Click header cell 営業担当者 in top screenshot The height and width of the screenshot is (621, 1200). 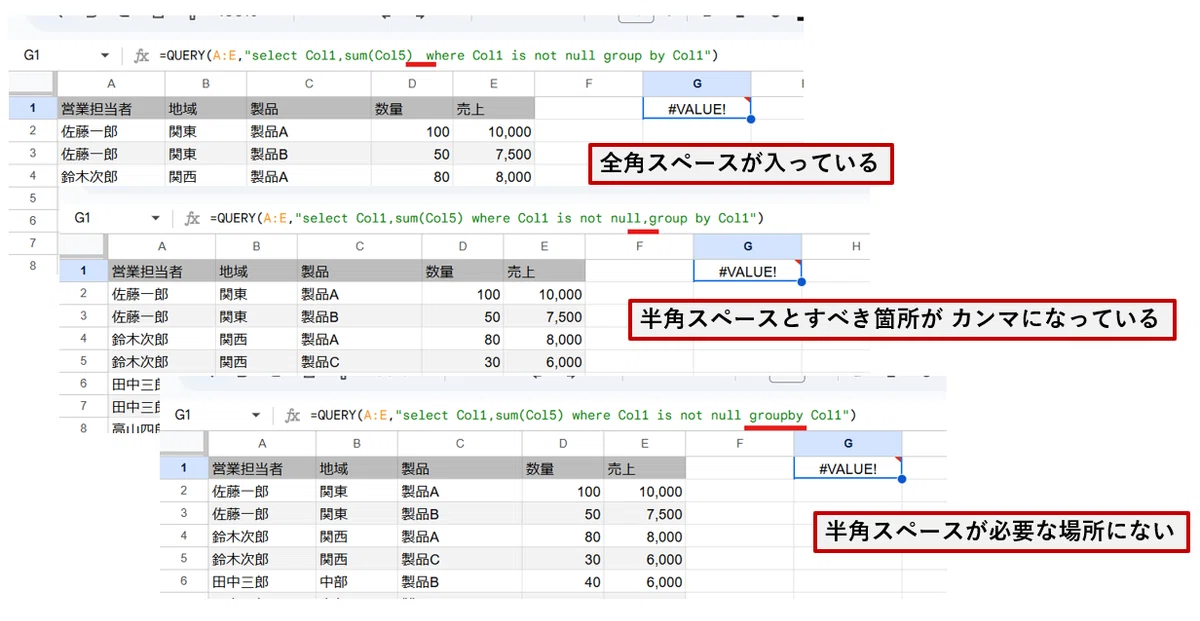click(x=111, y=108)
